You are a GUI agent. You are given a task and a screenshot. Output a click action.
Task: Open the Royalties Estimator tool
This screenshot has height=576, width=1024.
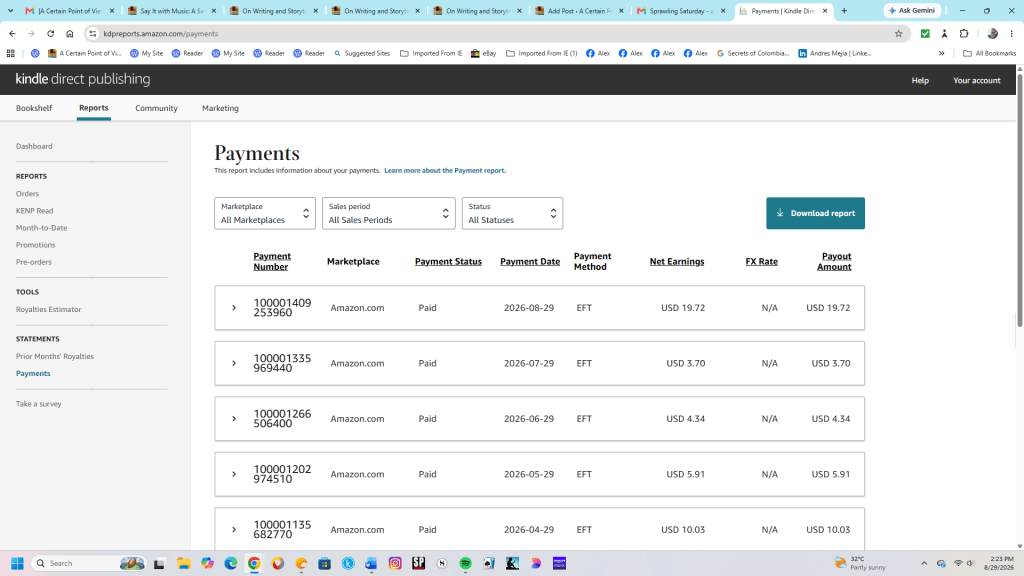(48, 309)
